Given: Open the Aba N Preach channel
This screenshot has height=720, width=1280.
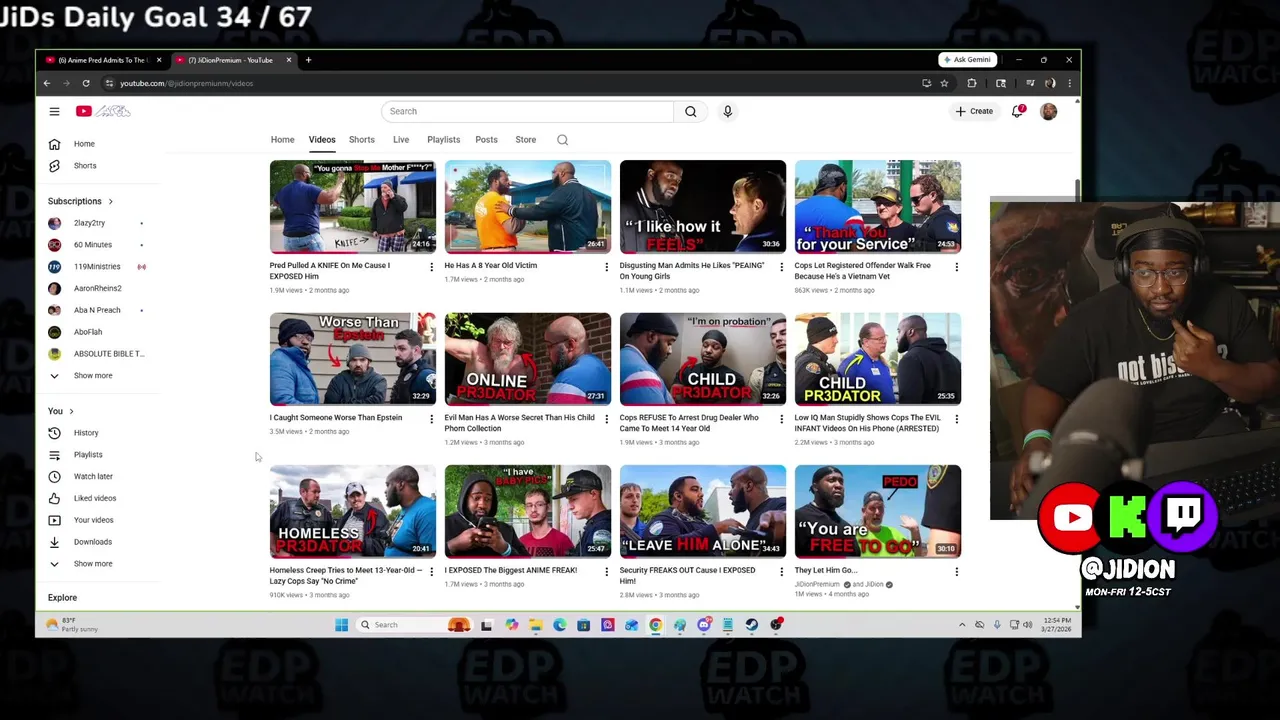Looking at the screenshot, I should coord(98,310).
